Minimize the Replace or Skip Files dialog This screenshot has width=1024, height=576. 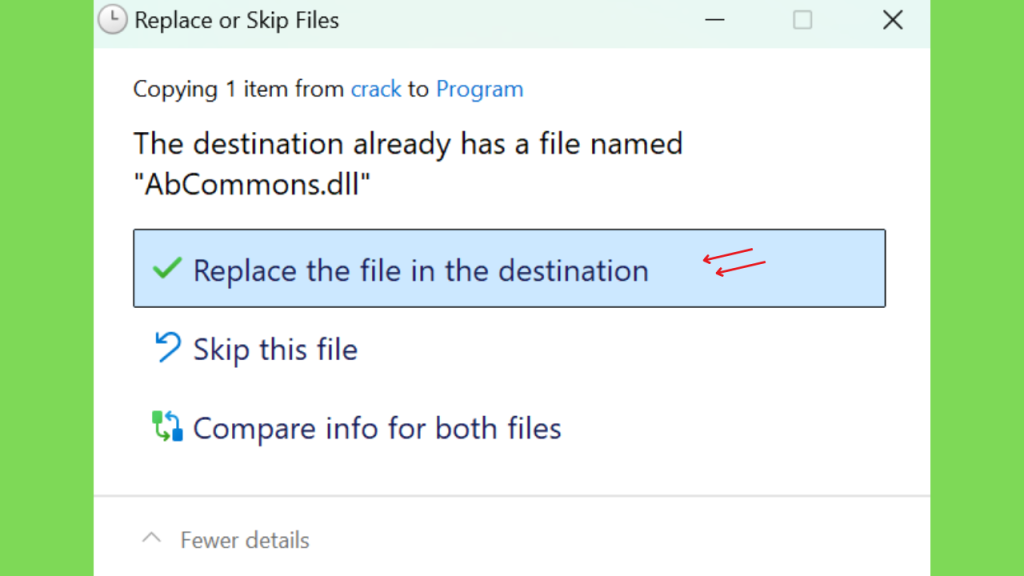(x=715, y=20)
